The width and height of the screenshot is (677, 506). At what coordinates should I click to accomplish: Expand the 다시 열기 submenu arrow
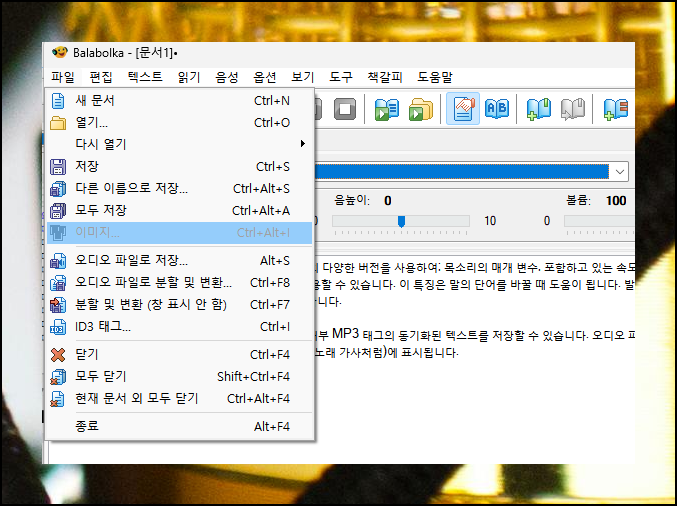click(x=303, y=144)
